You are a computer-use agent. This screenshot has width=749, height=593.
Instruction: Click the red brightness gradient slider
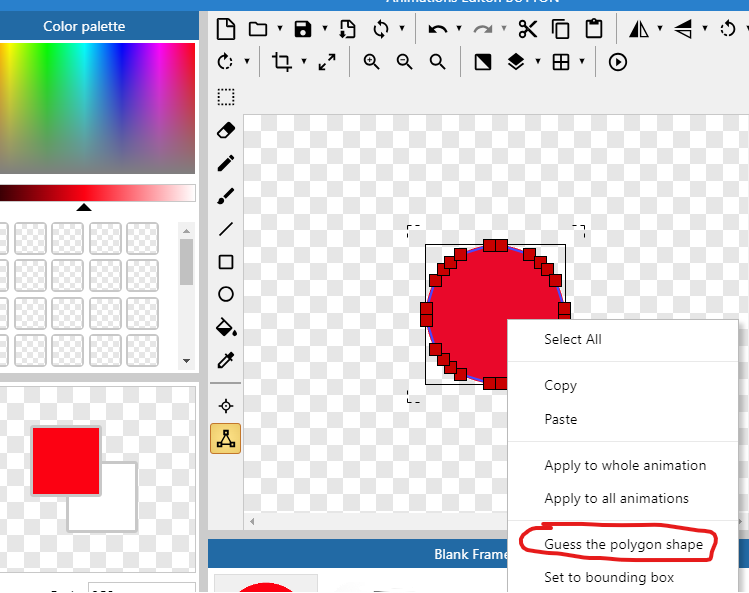coord(97,193)
